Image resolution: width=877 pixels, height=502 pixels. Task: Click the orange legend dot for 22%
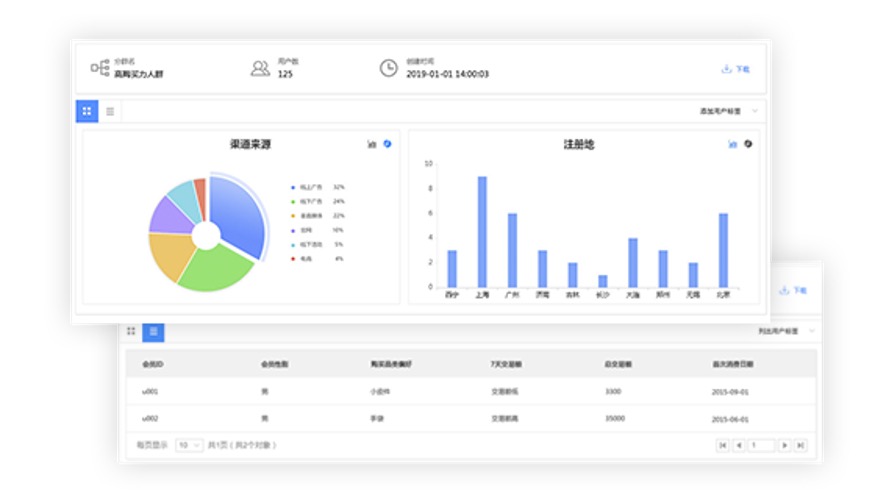pos(293,216)
